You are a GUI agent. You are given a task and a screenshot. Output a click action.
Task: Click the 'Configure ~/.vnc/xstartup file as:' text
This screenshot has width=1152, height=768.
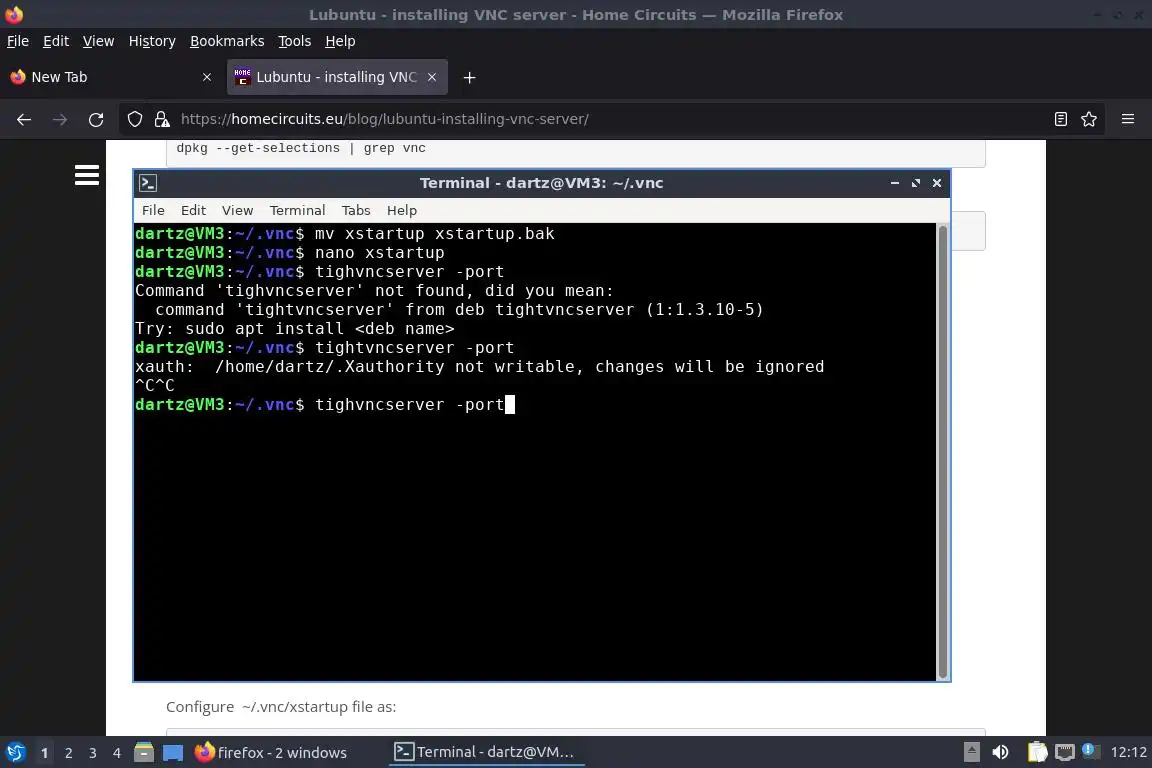pos(281,707)
